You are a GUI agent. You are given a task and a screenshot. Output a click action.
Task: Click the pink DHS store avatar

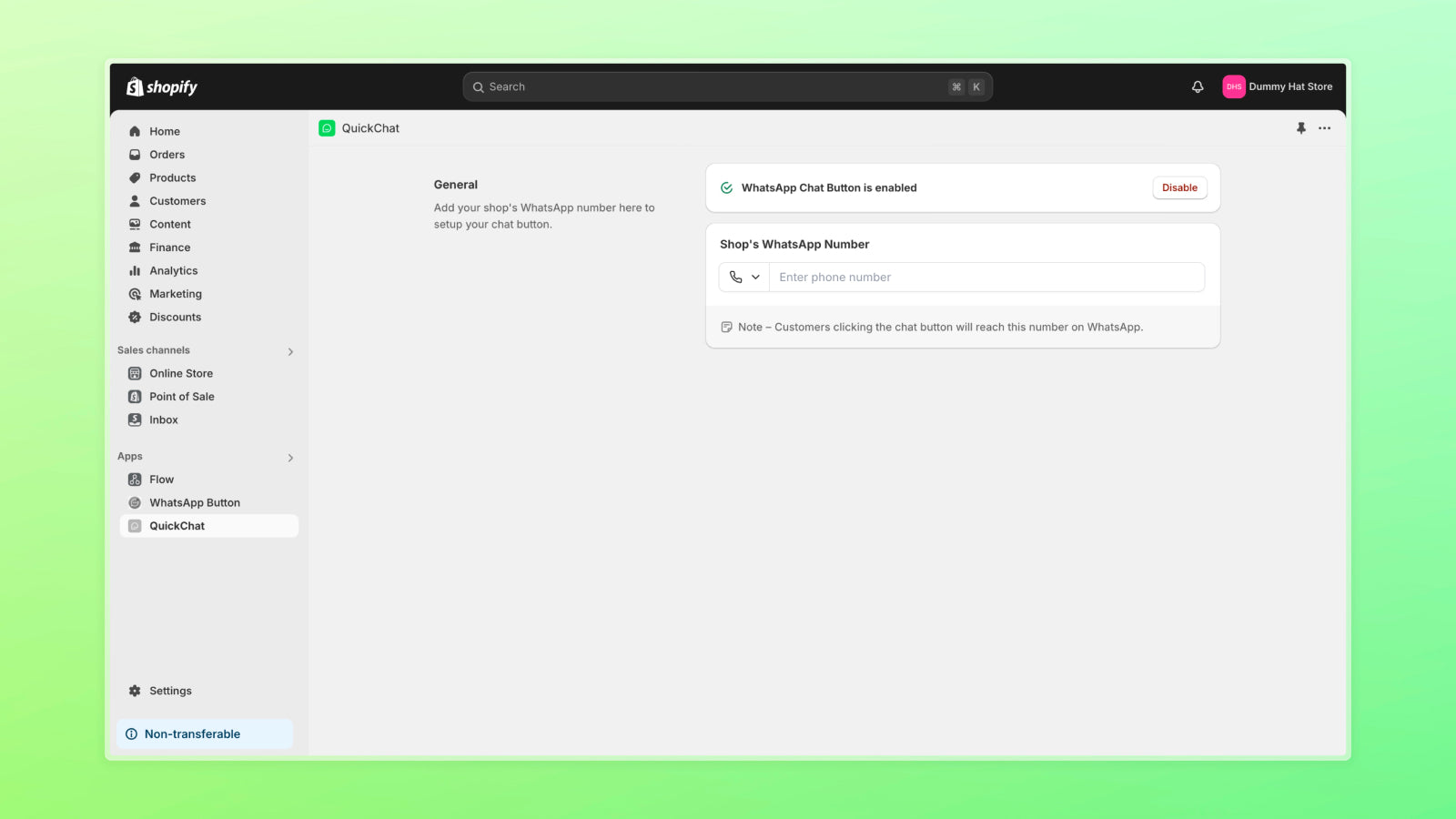tap(1233, 86)
